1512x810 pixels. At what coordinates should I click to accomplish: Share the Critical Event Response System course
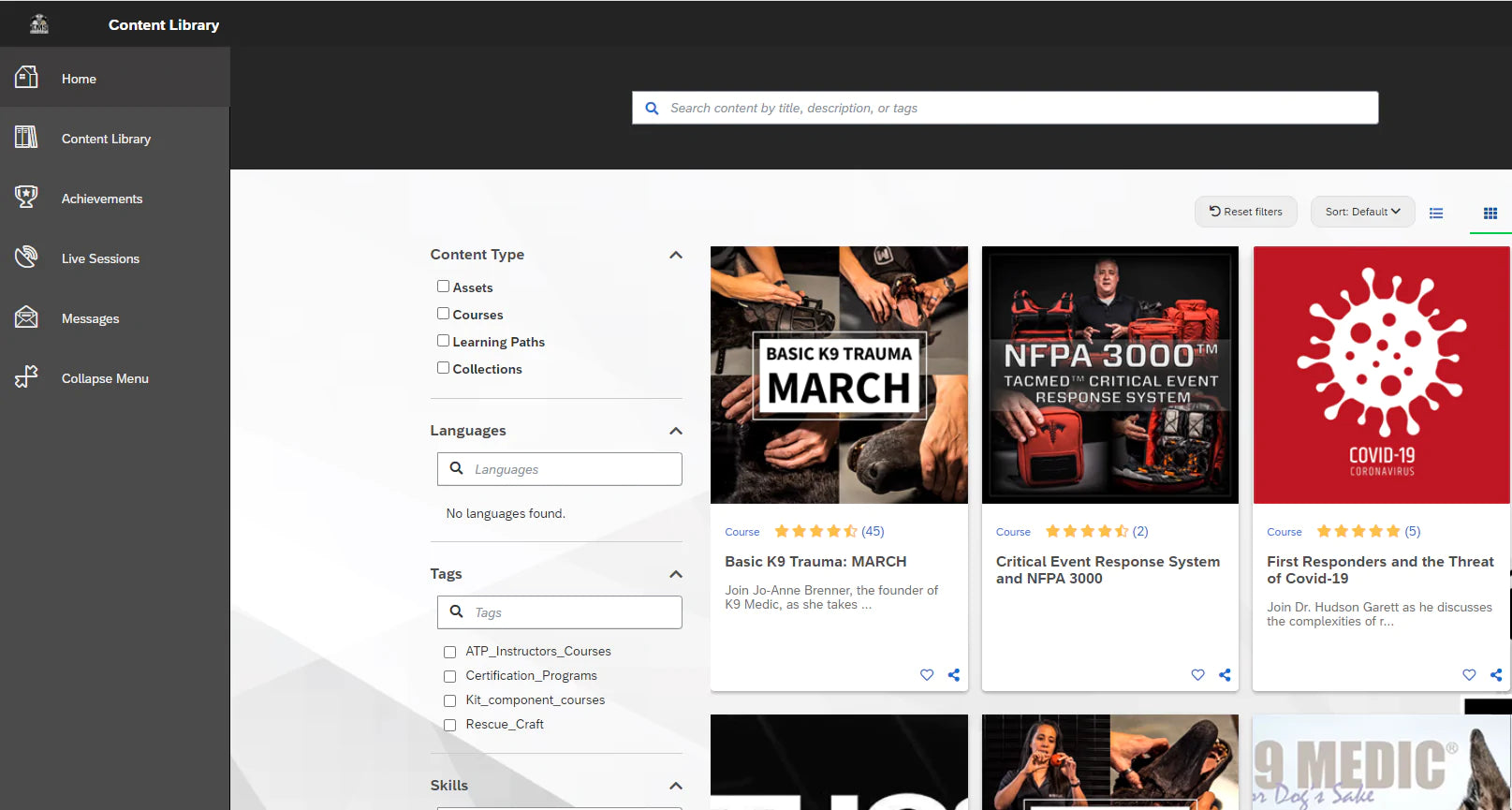pyautogui.click(x=1225, y=675)
